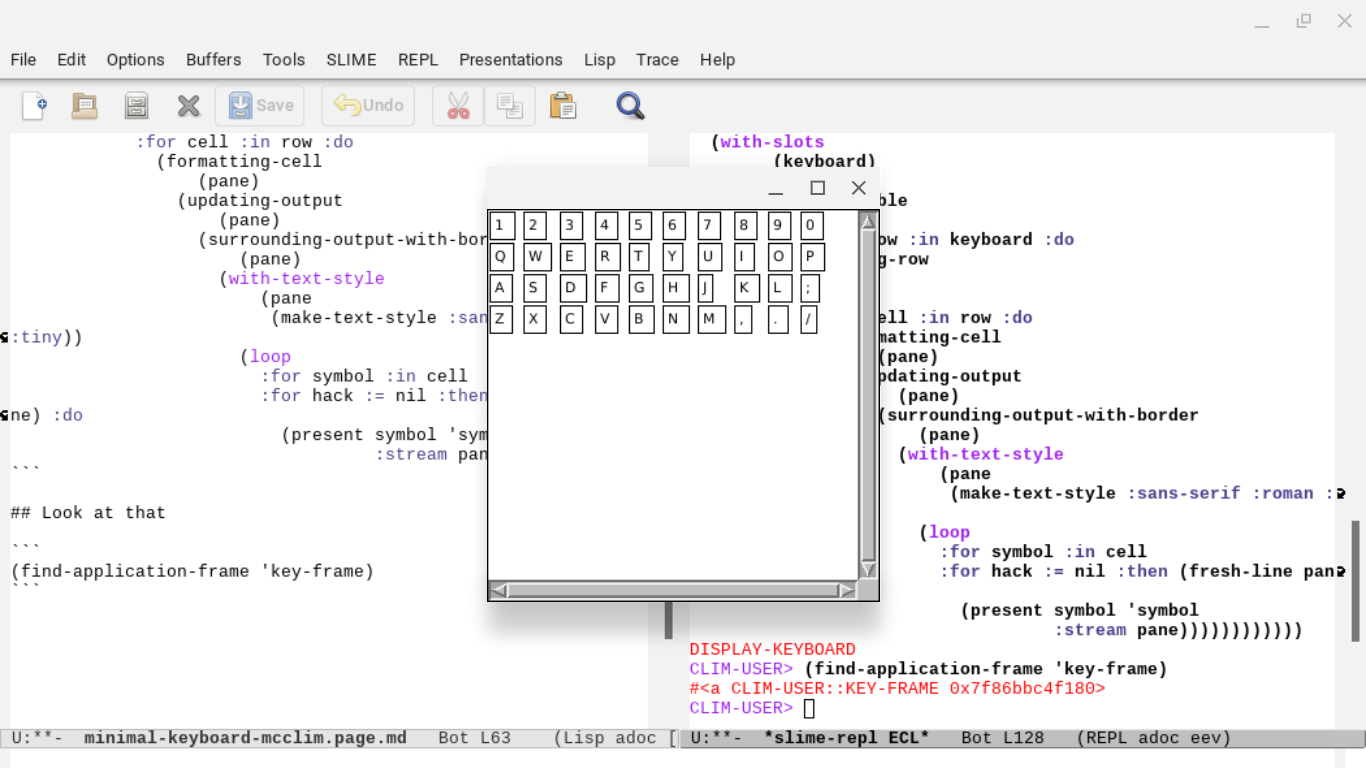This screenshot has height=768, width=1366.
Task: Expand the Trace menu
Action: click(657, 60)
